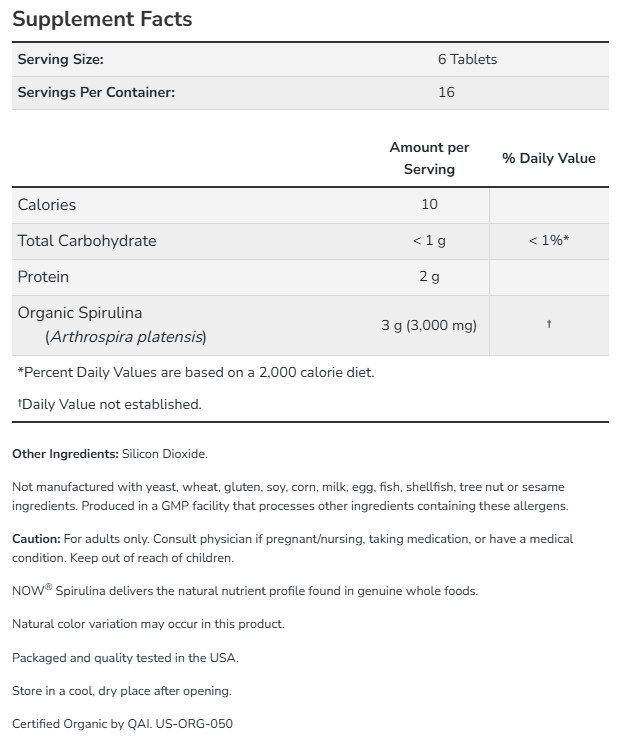Click the dagger symbol in the Spirulina row
This screenshot has height=737, width=622.
click(x=548, y=325)
